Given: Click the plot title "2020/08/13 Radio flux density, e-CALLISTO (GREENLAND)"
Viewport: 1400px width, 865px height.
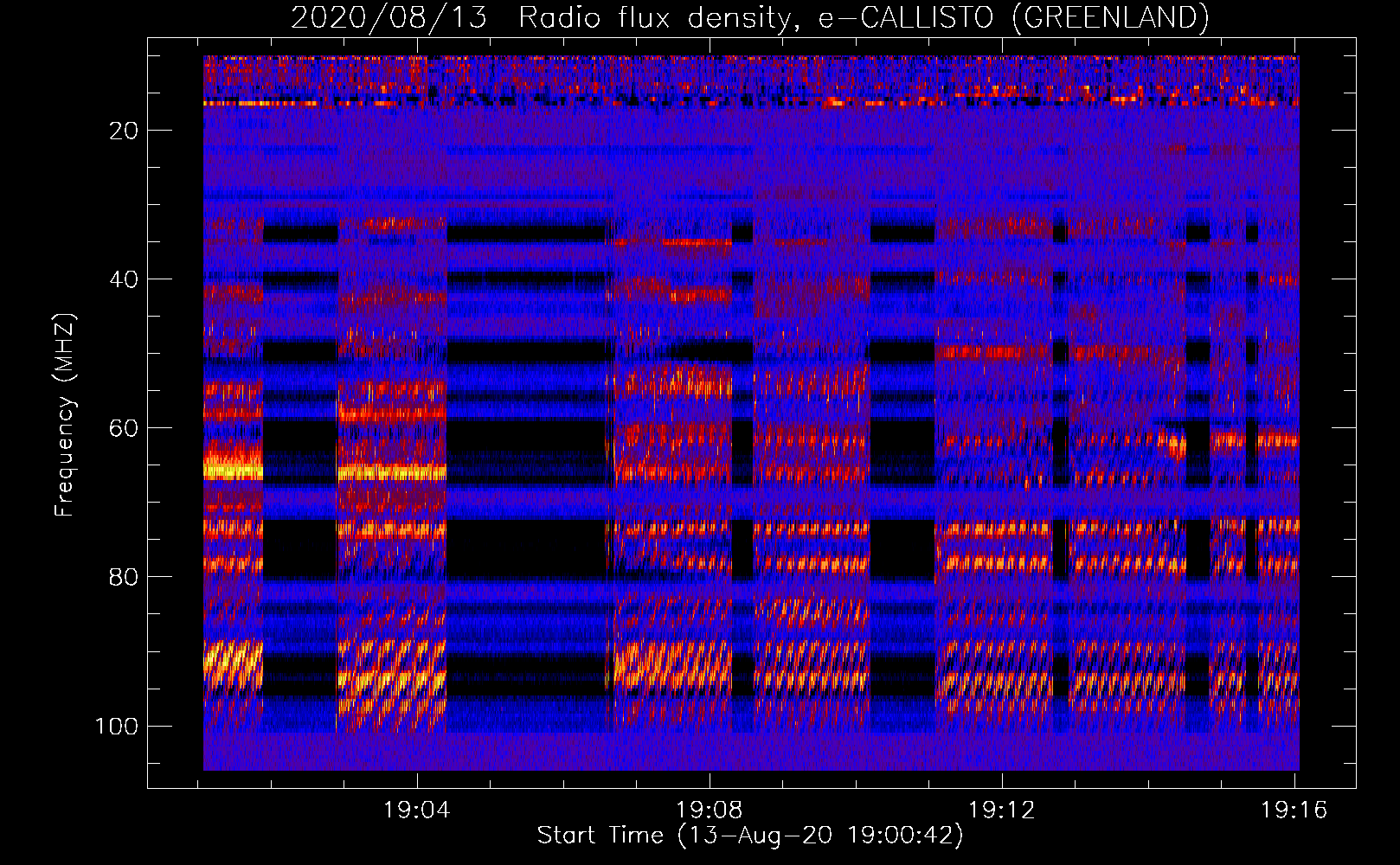Looking at the screenshot, I should point(749,17).
